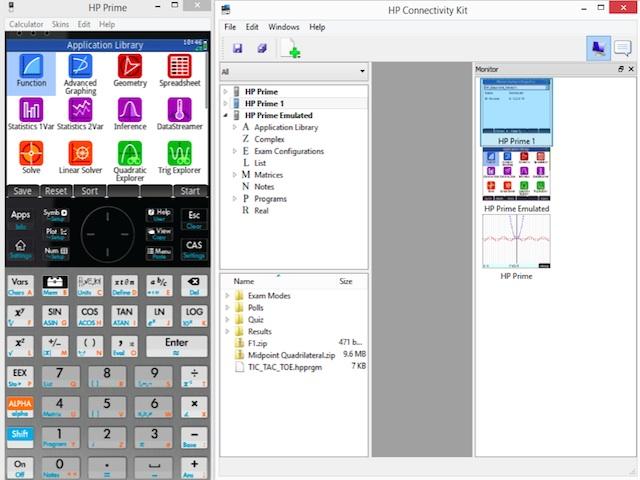Open the Edit menu in HP Prime window

pyautogui.click(x=84, y=24)
